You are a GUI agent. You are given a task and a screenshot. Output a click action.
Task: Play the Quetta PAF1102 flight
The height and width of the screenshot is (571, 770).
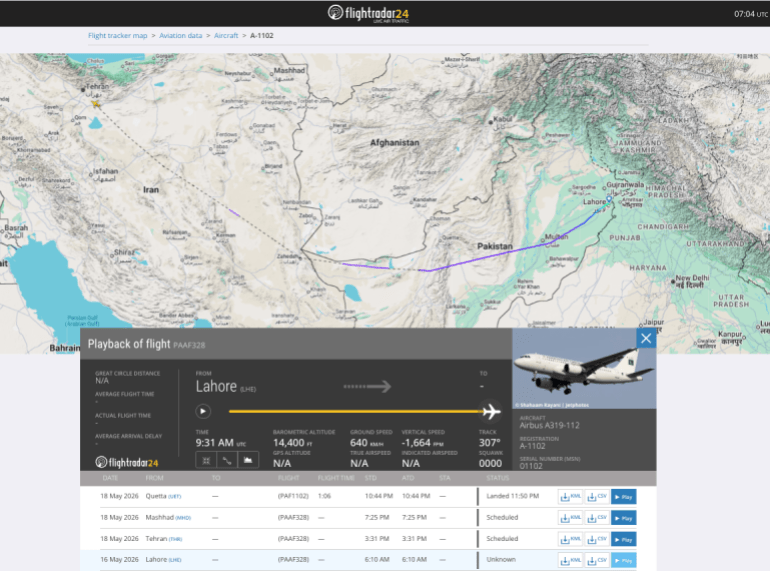tap(624, 497)
